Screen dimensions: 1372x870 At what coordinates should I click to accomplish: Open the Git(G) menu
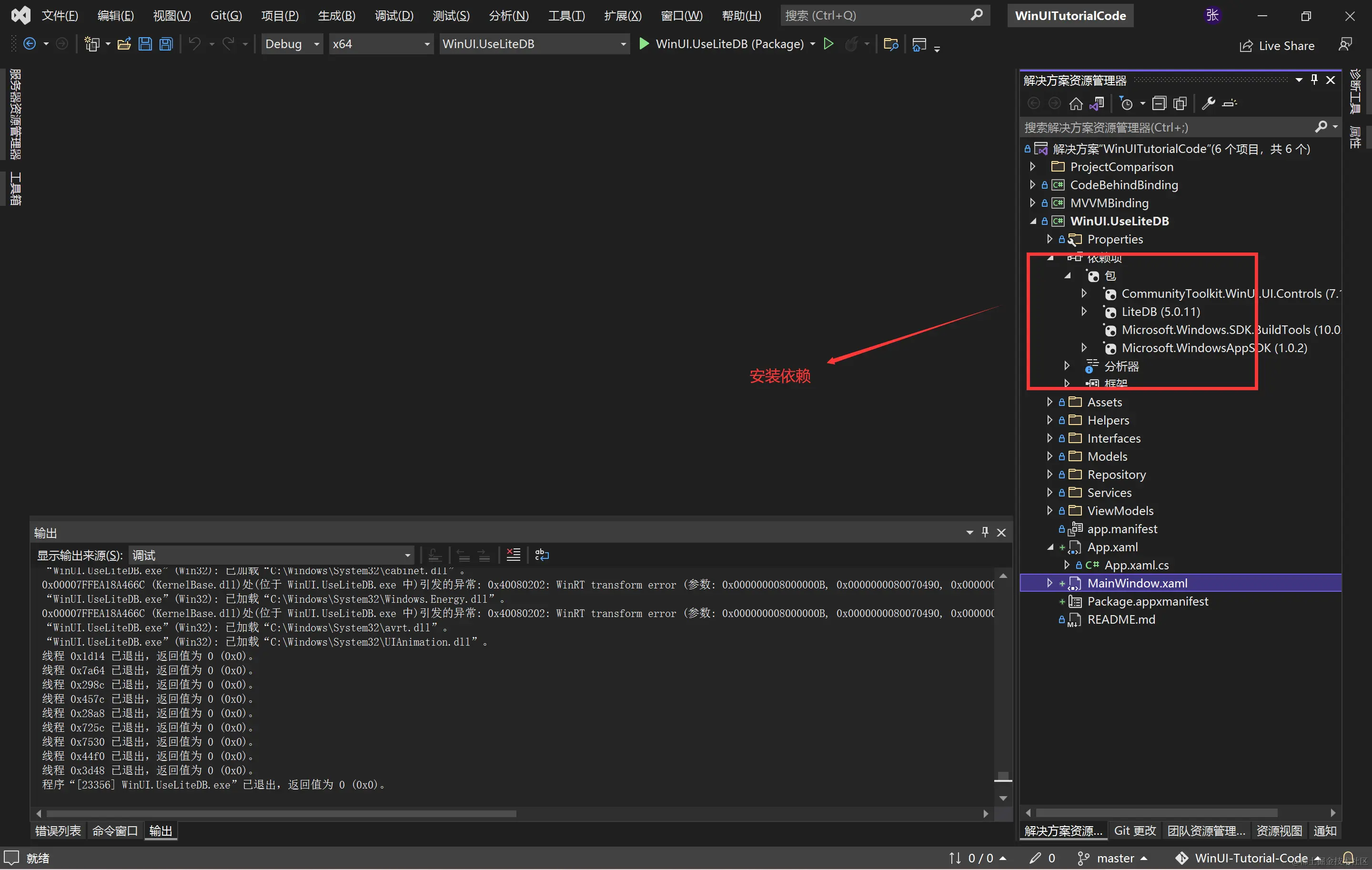226,15
